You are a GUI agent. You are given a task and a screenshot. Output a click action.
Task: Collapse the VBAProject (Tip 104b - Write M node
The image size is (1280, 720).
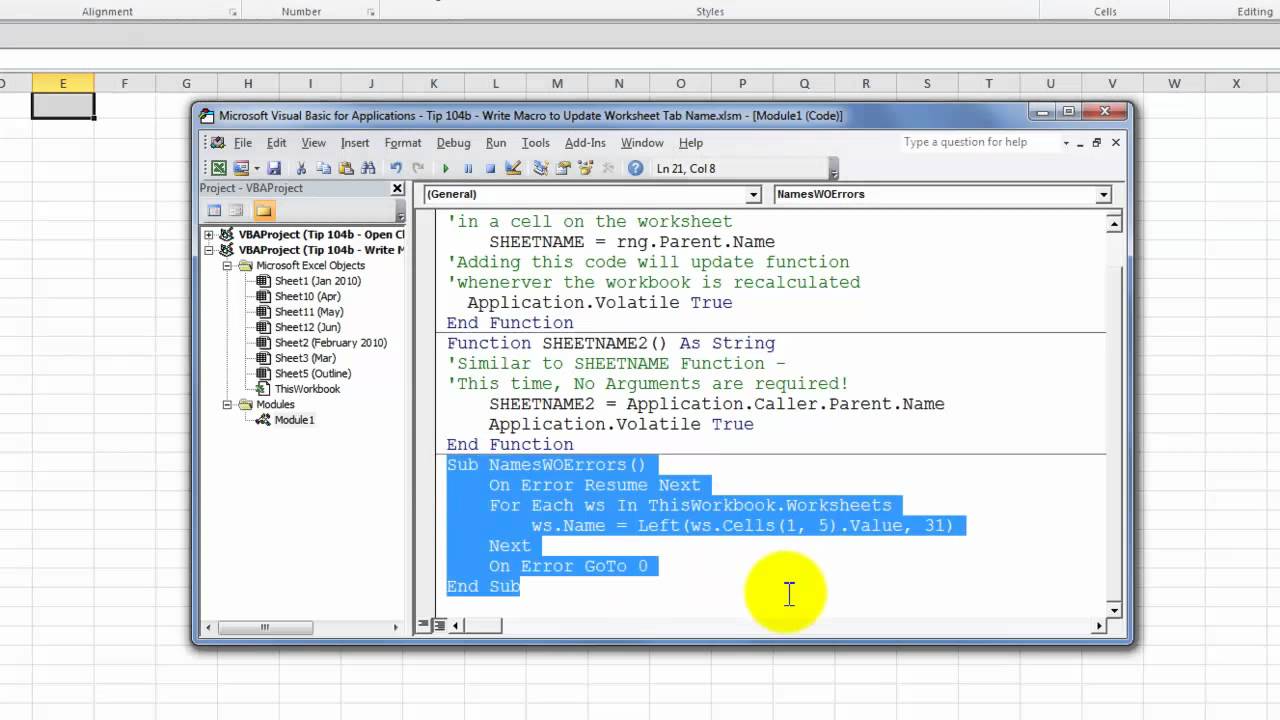point(209,250)
